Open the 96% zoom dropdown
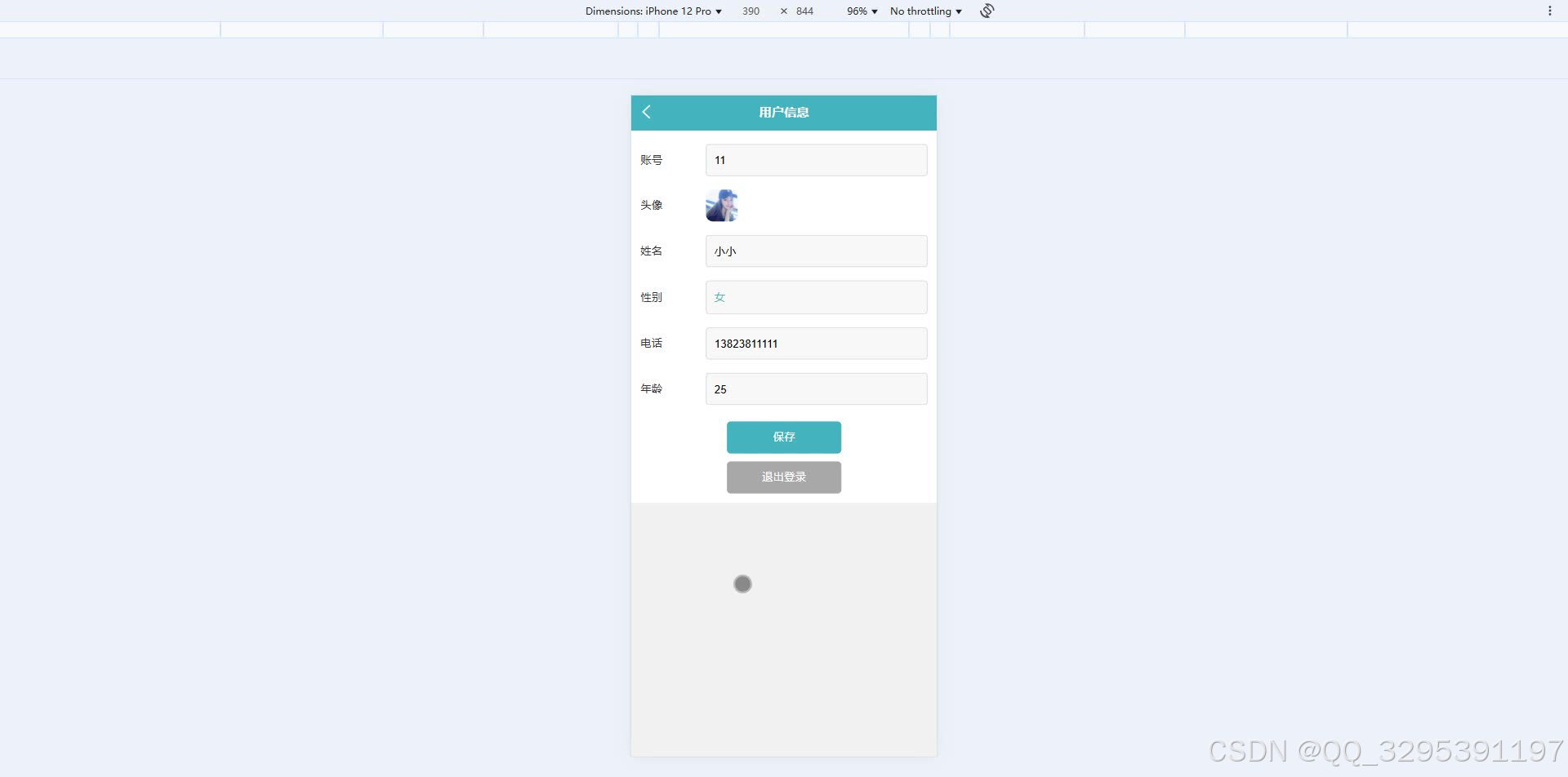Viewport: 1568px width, 777px height. pyautogui.click(x=862, y=11)
